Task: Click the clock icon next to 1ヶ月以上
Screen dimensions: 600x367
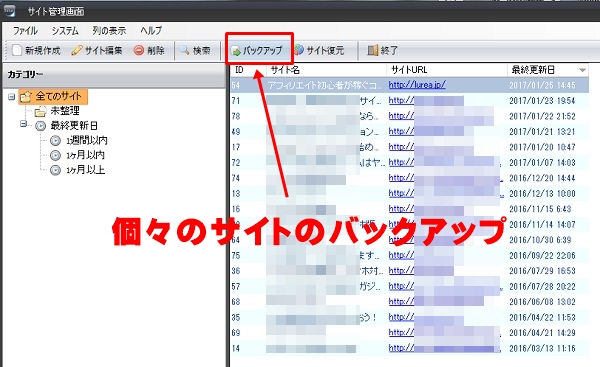Action: (55, 170)
